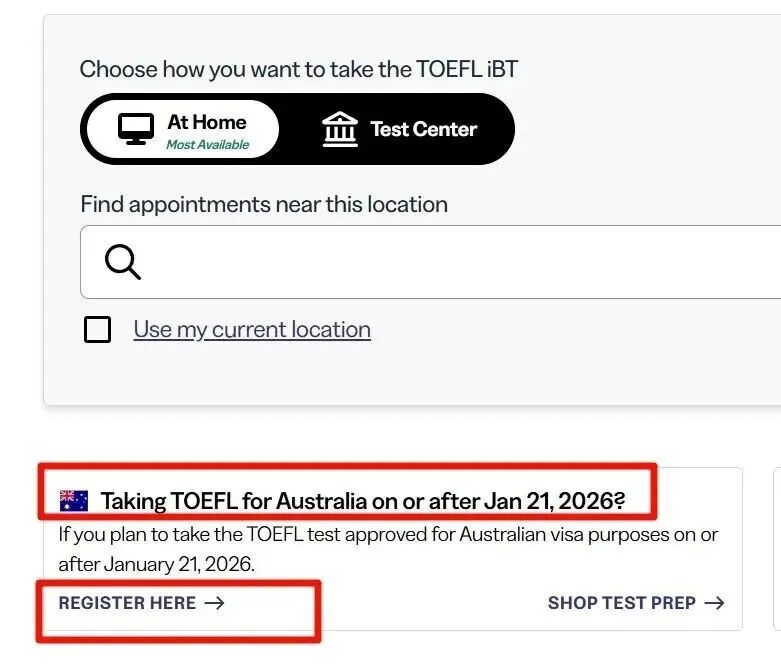Click the Test Center text label

[x=423, y=129]
